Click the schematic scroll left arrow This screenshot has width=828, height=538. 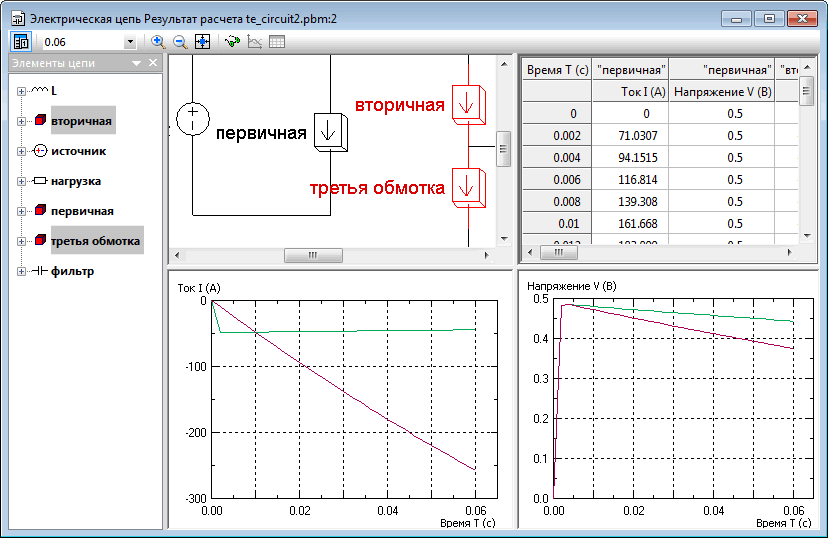pos(177,256)
